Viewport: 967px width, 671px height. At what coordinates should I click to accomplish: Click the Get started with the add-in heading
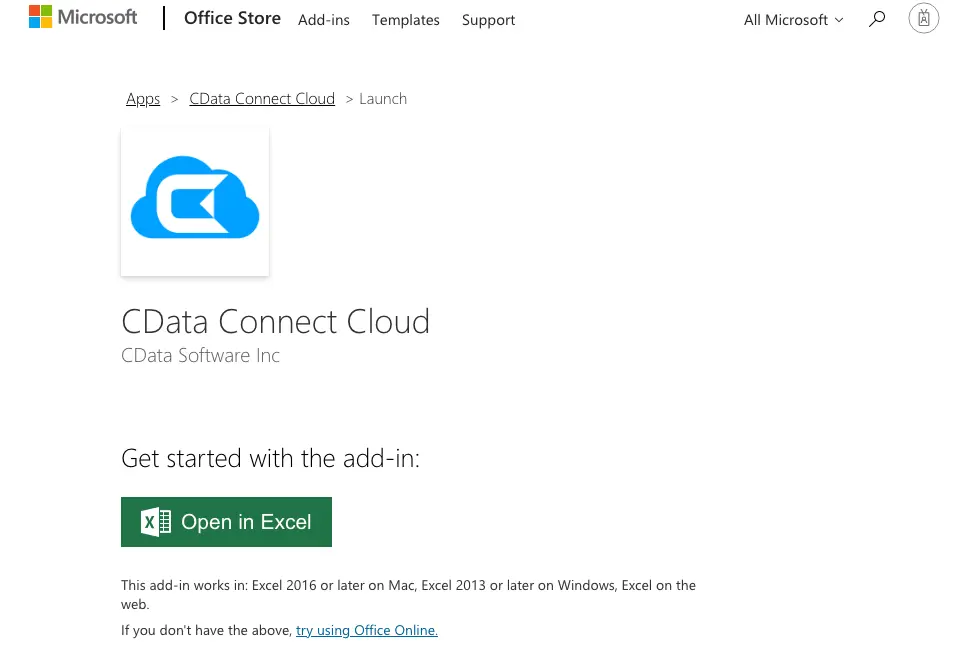click(270, 458)
